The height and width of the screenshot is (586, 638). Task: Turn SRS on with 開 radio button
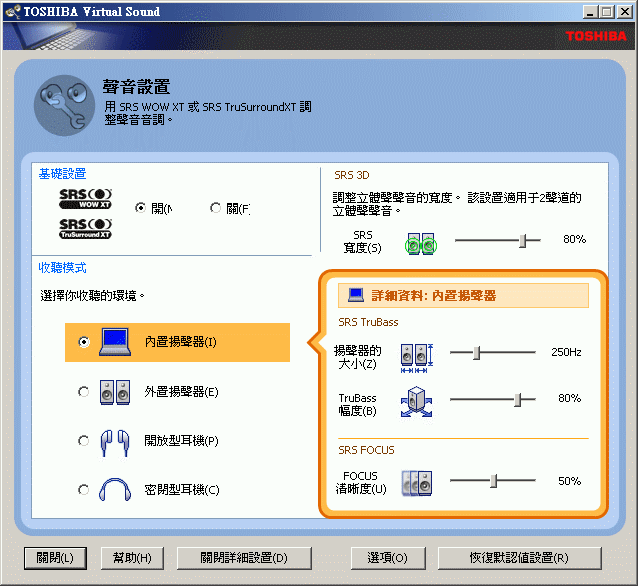[140, 208]
